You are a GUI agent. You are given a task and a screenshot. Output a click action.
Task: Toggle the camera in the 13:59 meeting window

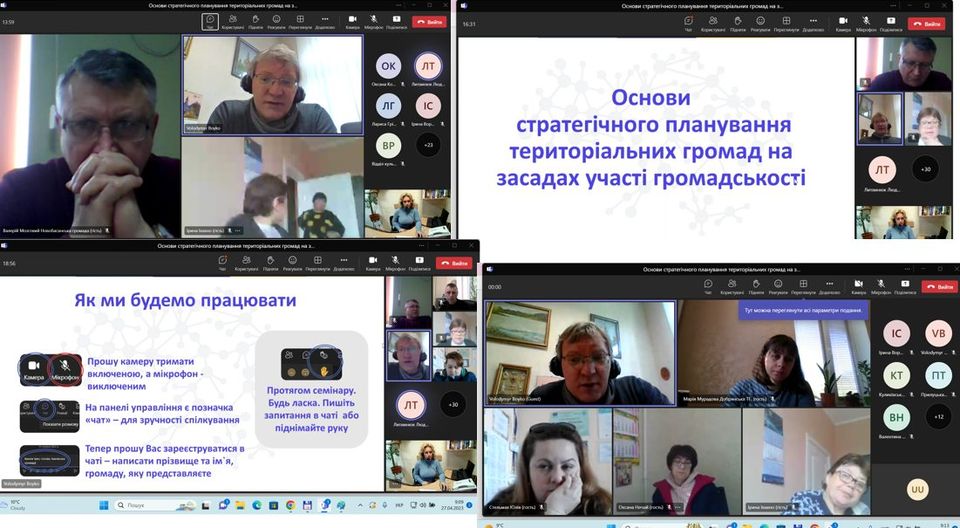352,21
